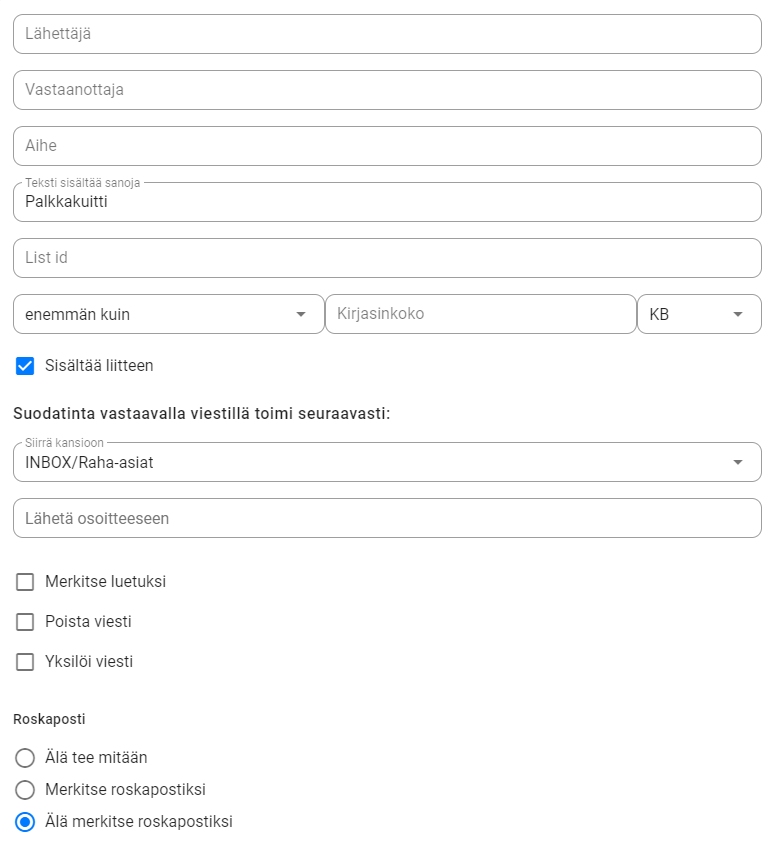
Task: Select Älä merkitse roskapostiksi radio
Action: point(25,822)
